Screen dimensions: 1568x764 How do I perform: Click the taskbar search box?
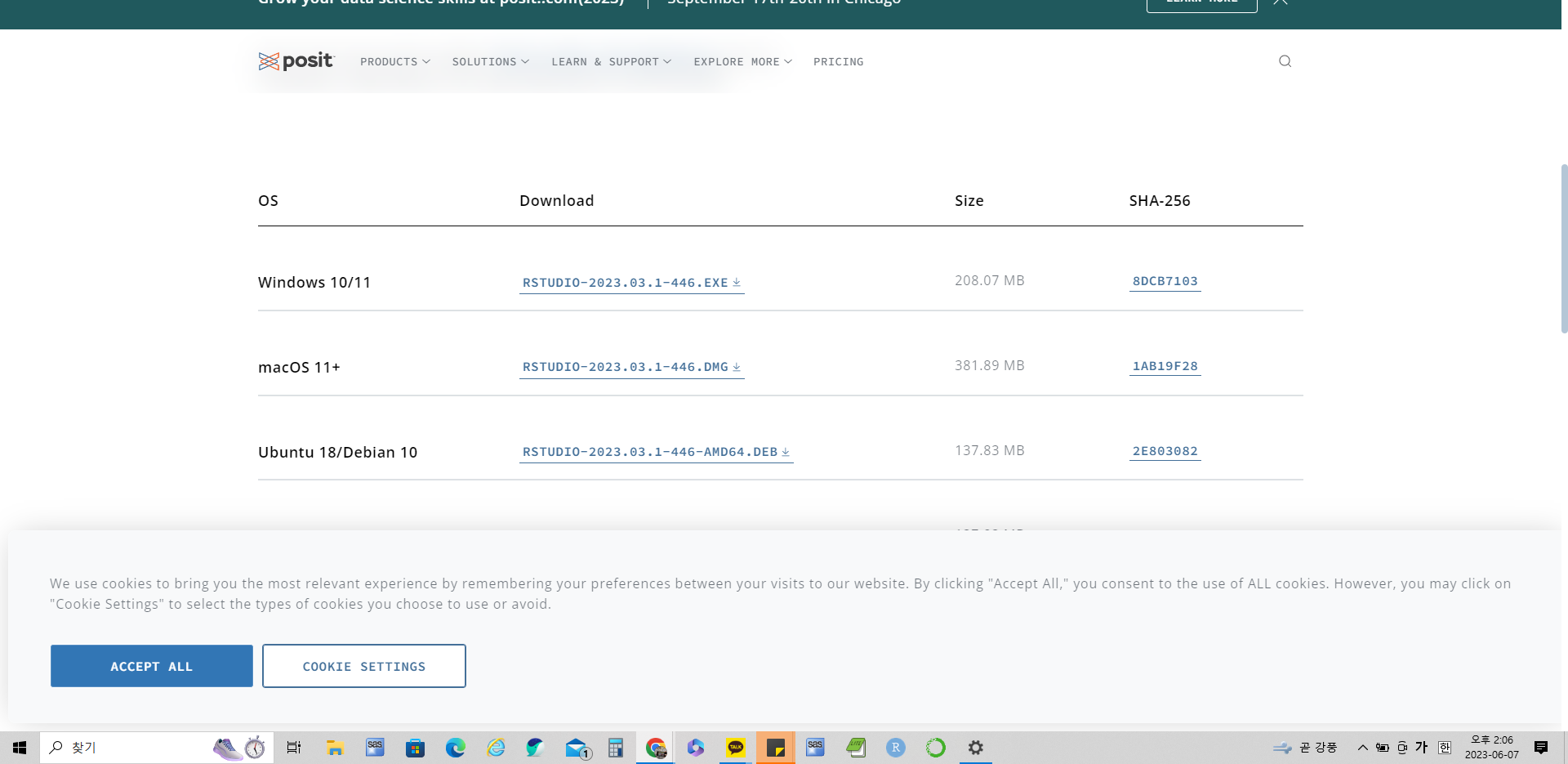157,748
